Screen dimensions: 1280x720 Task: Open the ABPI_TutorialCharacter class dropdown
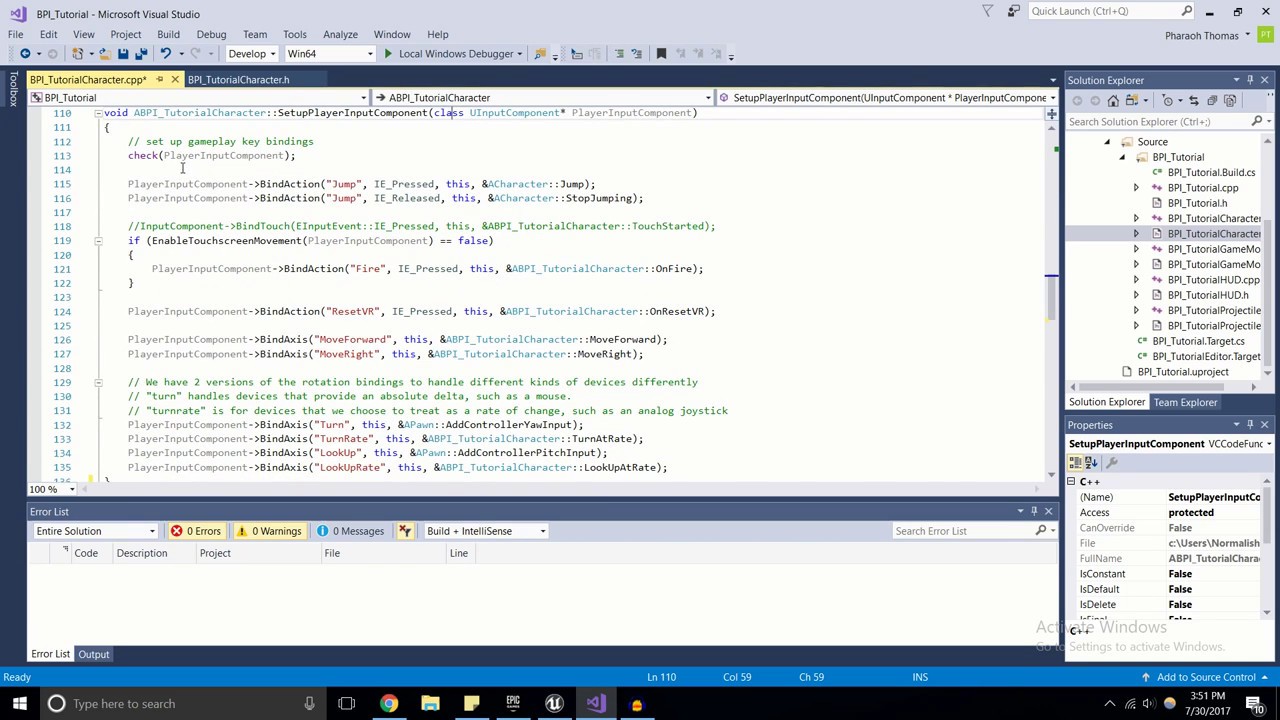coord(543,98)
